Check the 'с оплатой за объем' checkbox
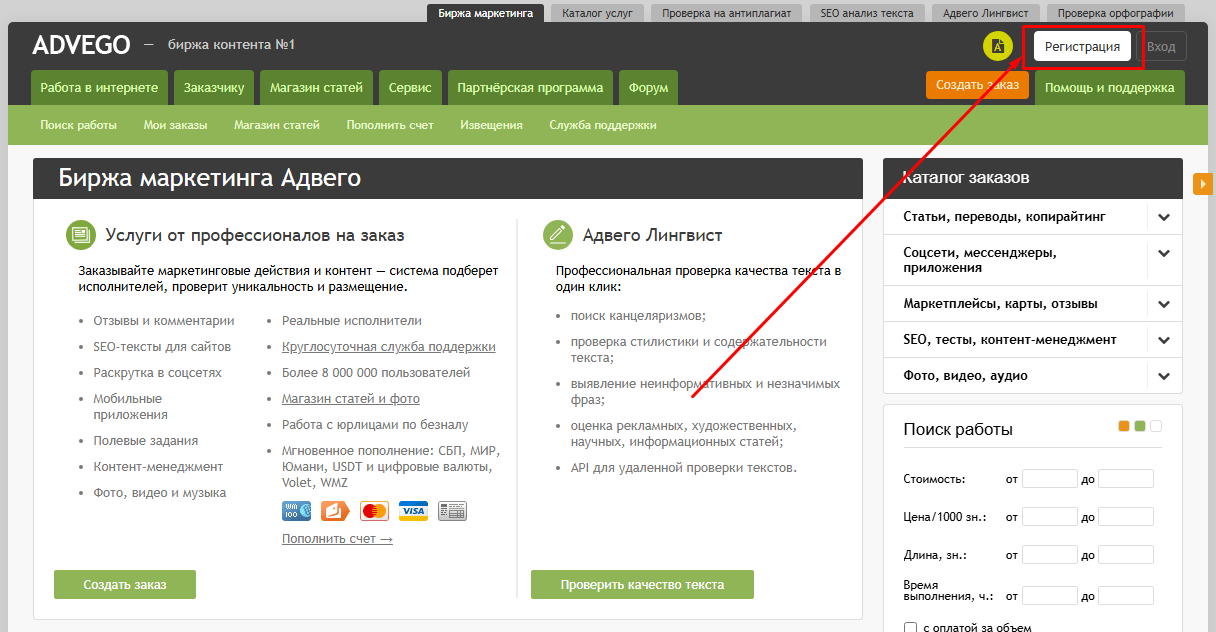Image resolution: width=1216 pixels, height=632 pixels. pyautogui.click(x=909, y=627)
